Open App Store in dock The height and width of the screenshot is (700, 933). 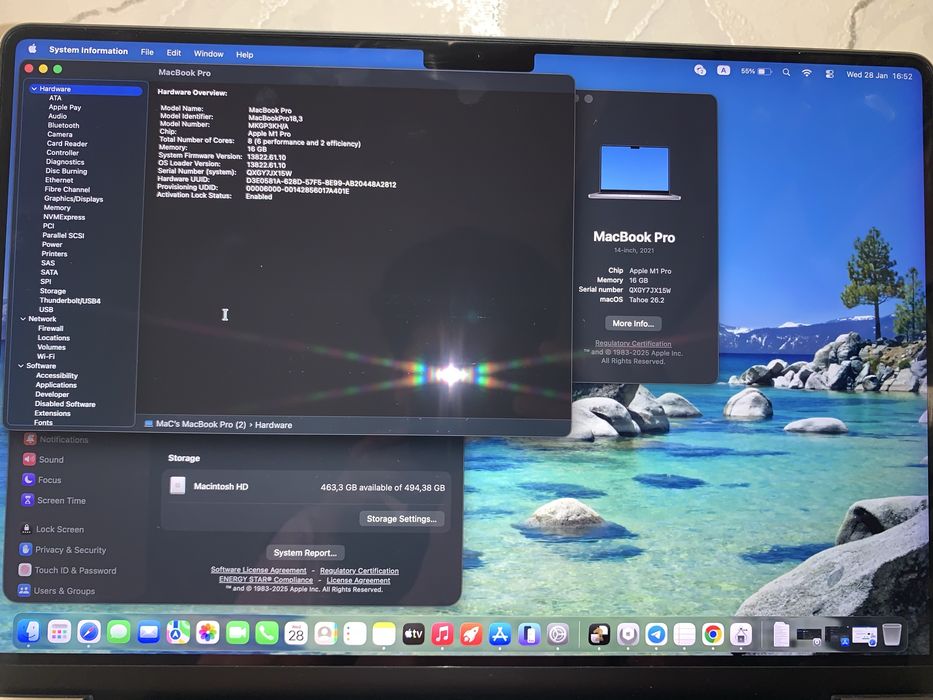click(500, 635)
